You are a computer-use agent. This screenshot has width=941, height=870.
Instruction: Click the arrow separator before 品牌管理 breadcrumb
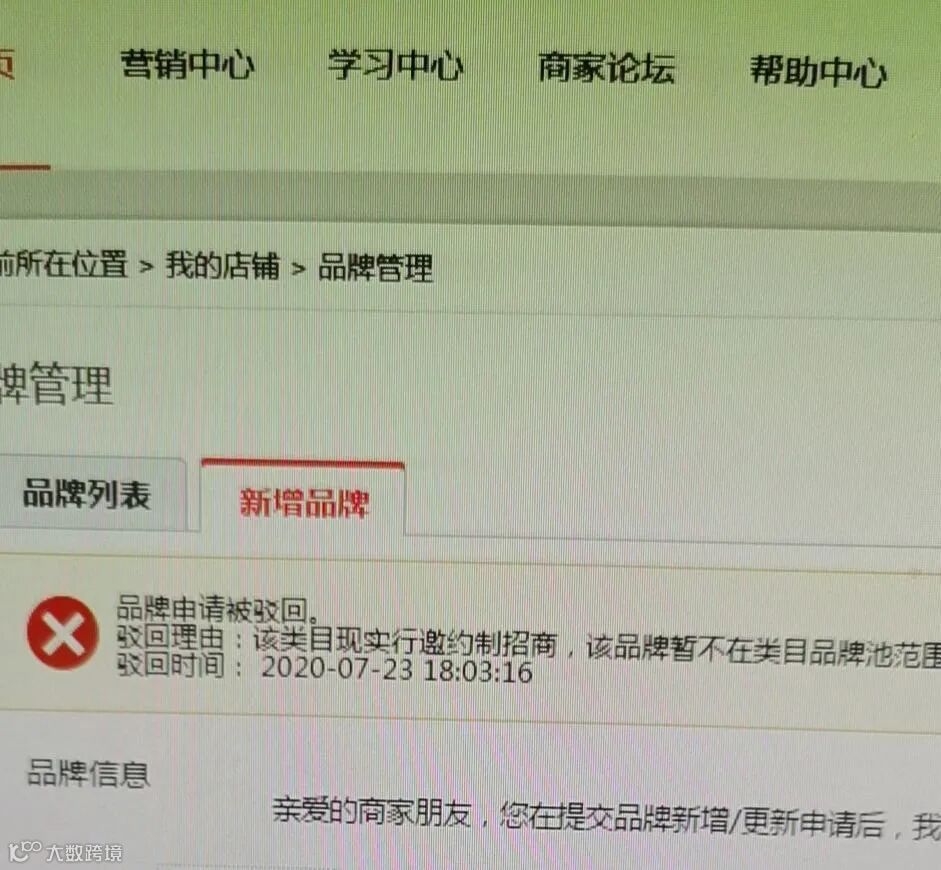pos(298,268)
